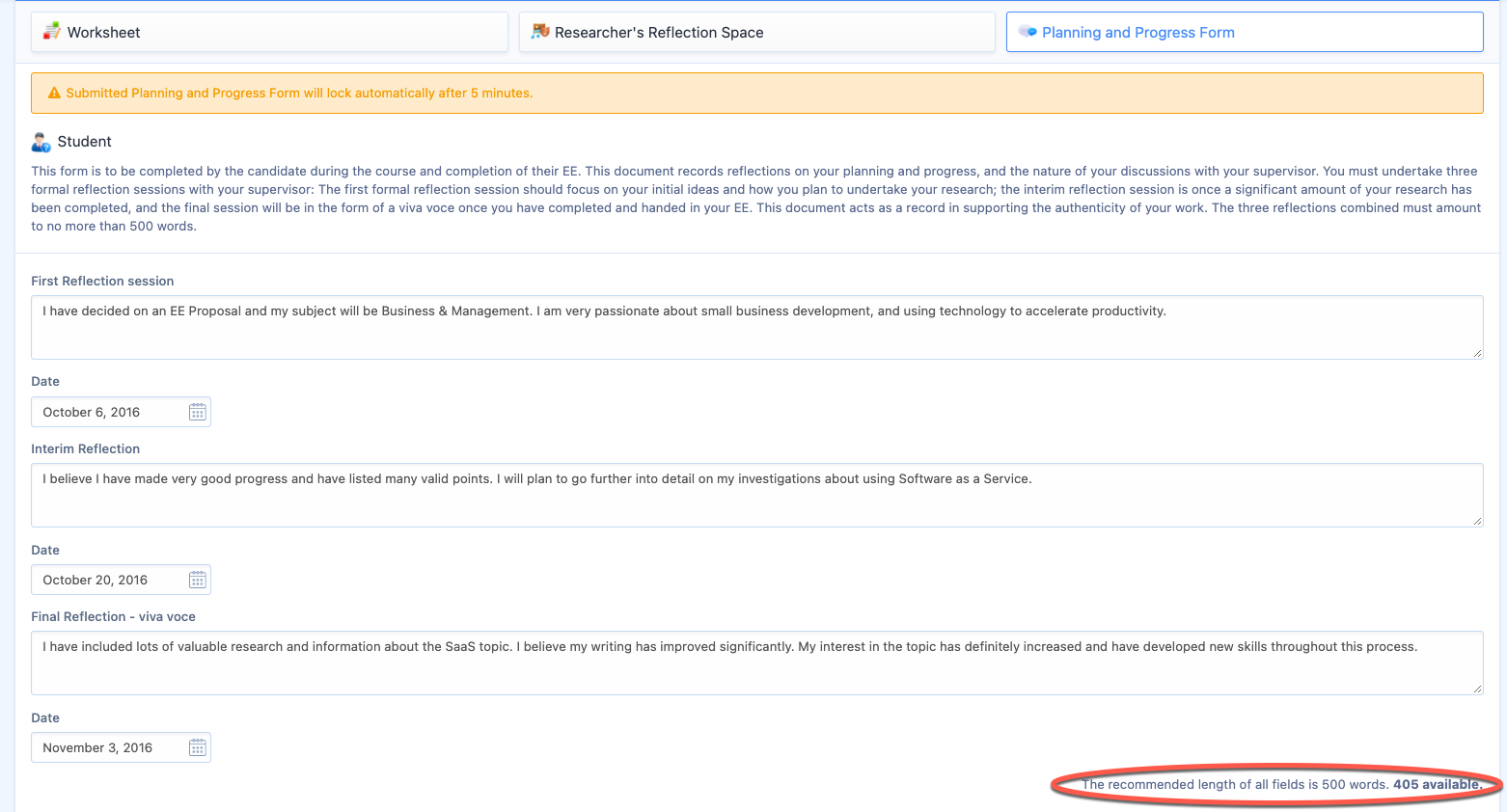Click inside the Final Reflection viva voce textbox
The width and height of the screenshot is (1507, 812).
pos(756,663)
